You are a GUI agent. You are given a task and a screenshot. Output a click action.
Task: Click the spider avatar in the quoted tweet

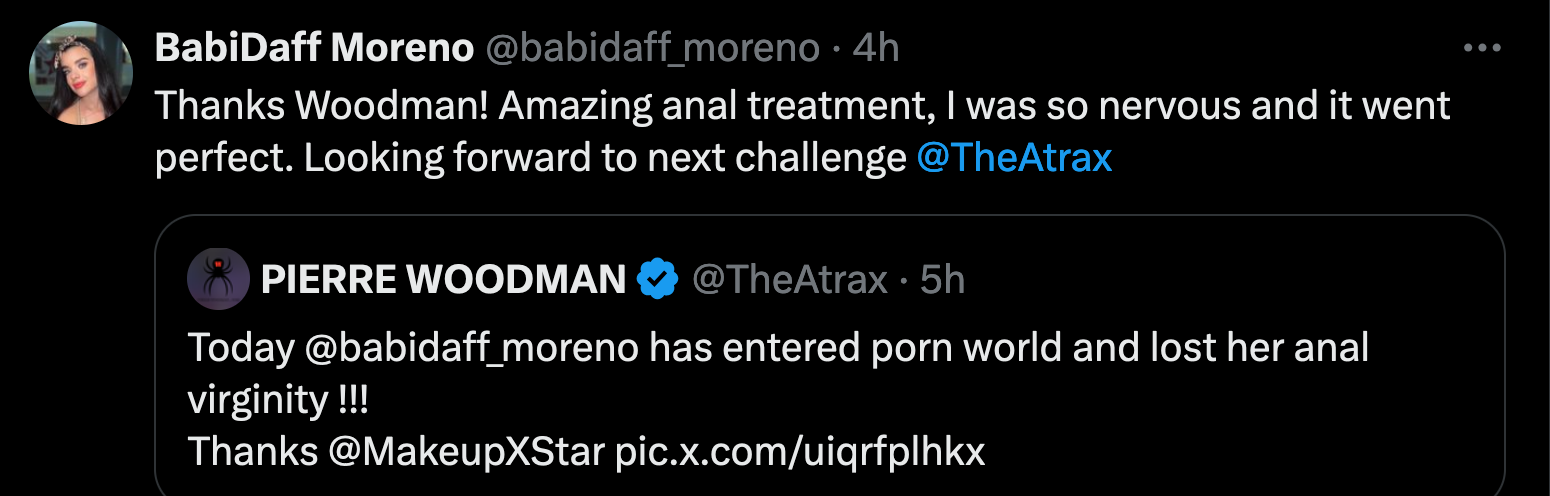pos(218,279)
